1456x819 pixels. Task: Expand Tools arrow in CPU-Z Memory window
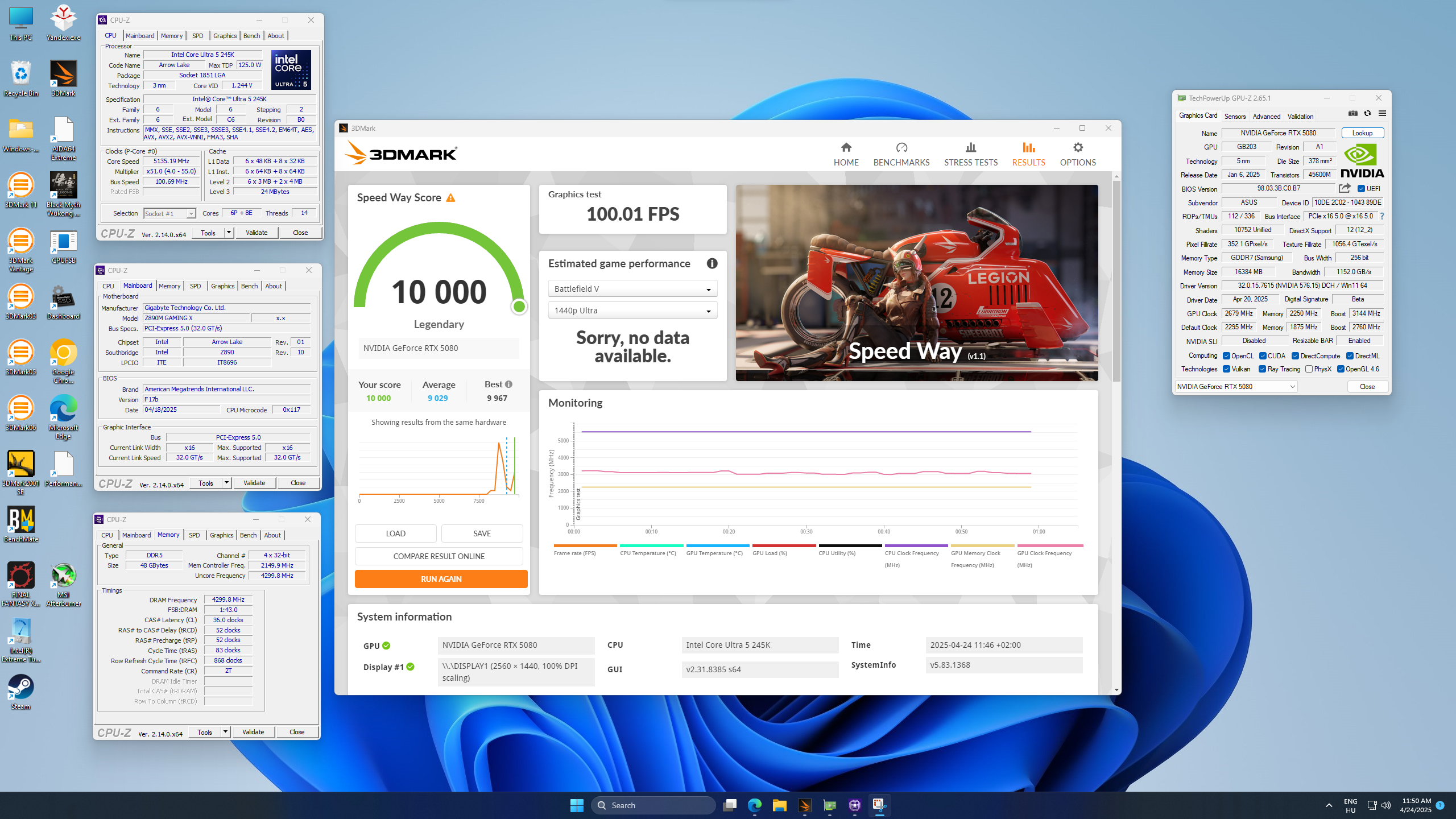[225, 732]
